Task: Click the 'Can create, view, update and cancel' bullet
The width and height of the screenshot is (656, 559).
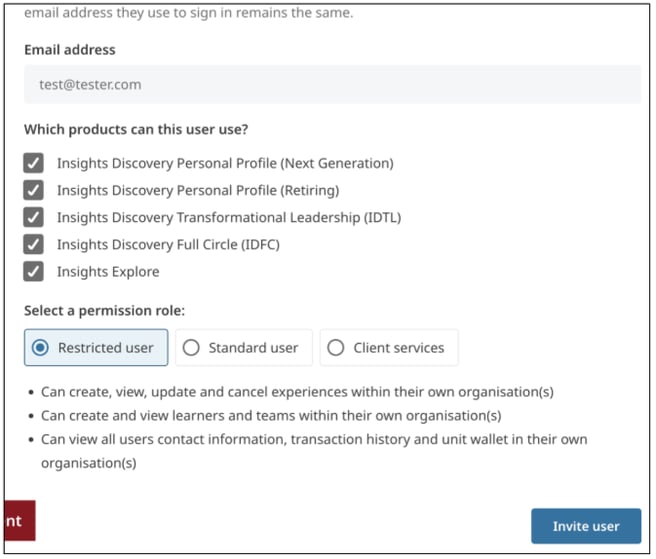Action: 297,392
